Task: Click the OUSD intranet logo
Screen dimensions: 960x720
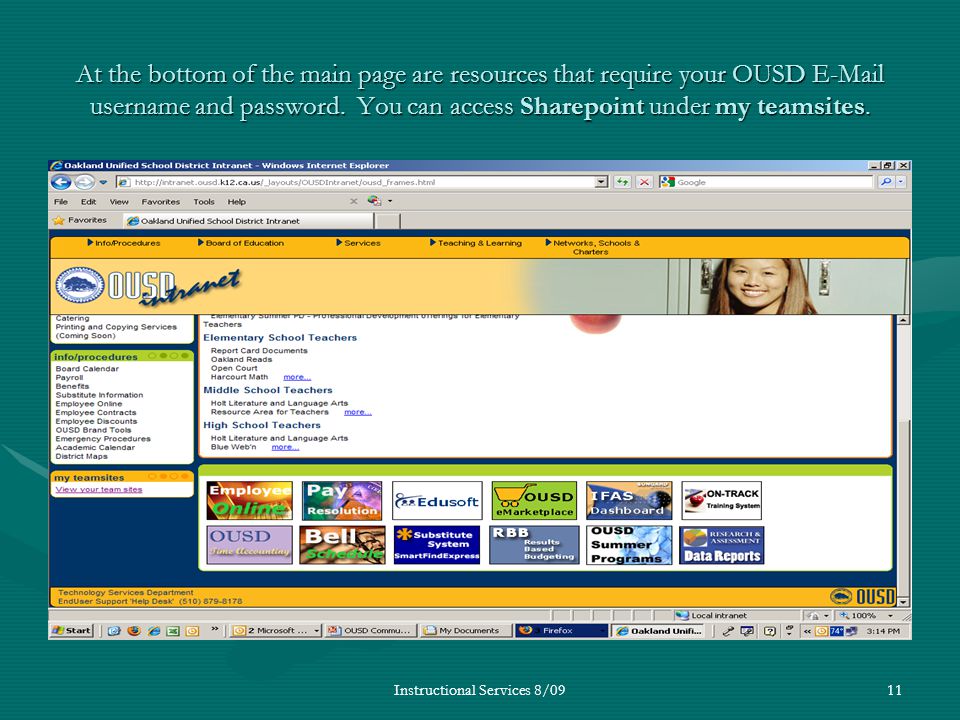Action: click(x=147, y=286)
